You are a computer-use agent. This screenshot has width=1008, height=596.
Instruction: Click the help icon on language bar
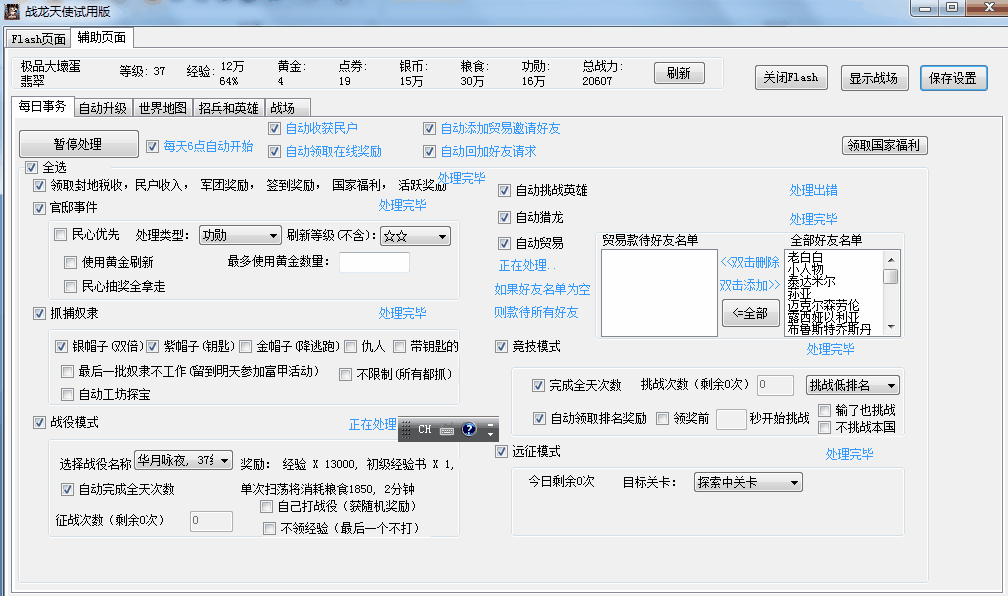pyautogui.click(x=469, y=429)
